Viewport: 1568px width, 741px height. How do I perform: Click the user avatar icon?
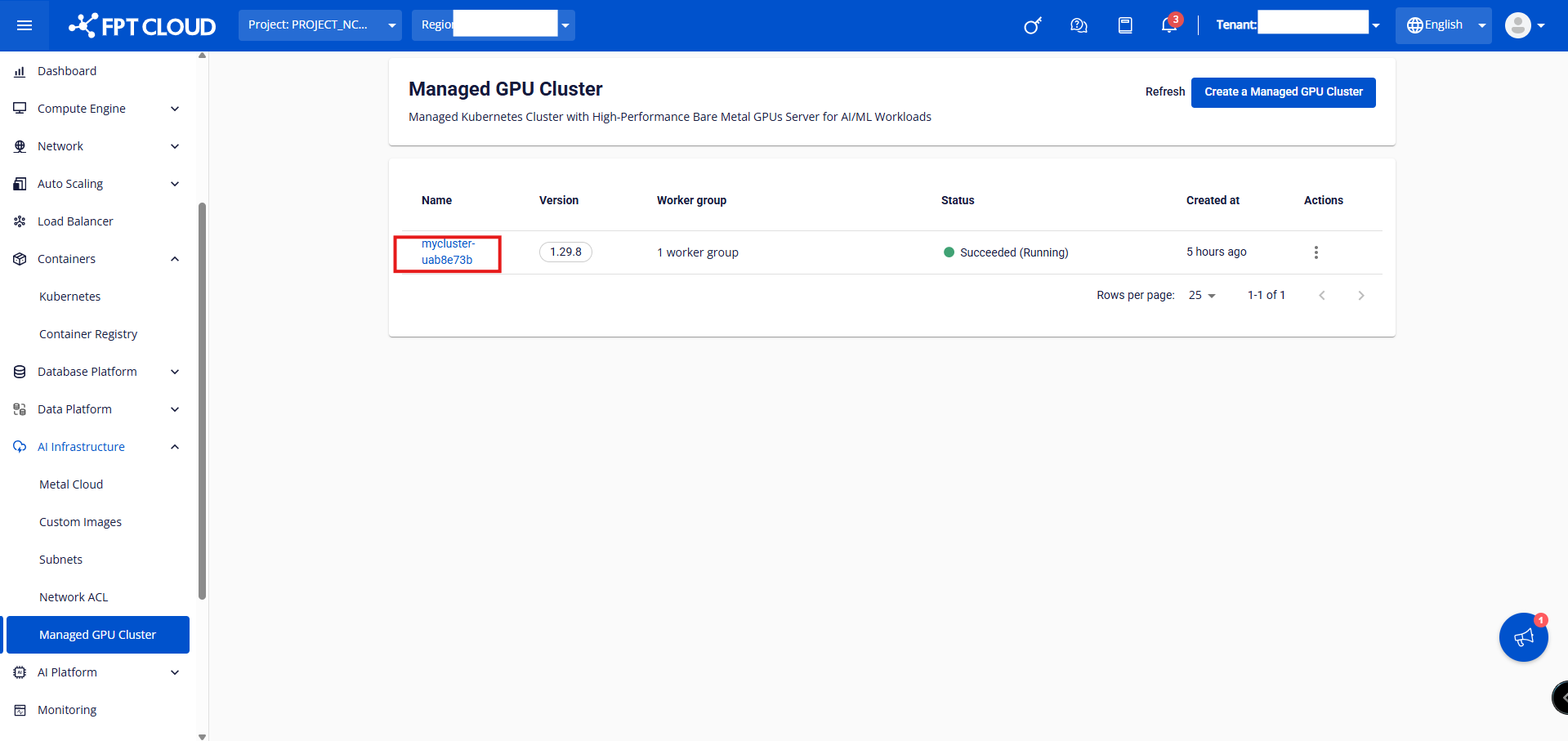pyautogui.click(x=1517, y=25)
